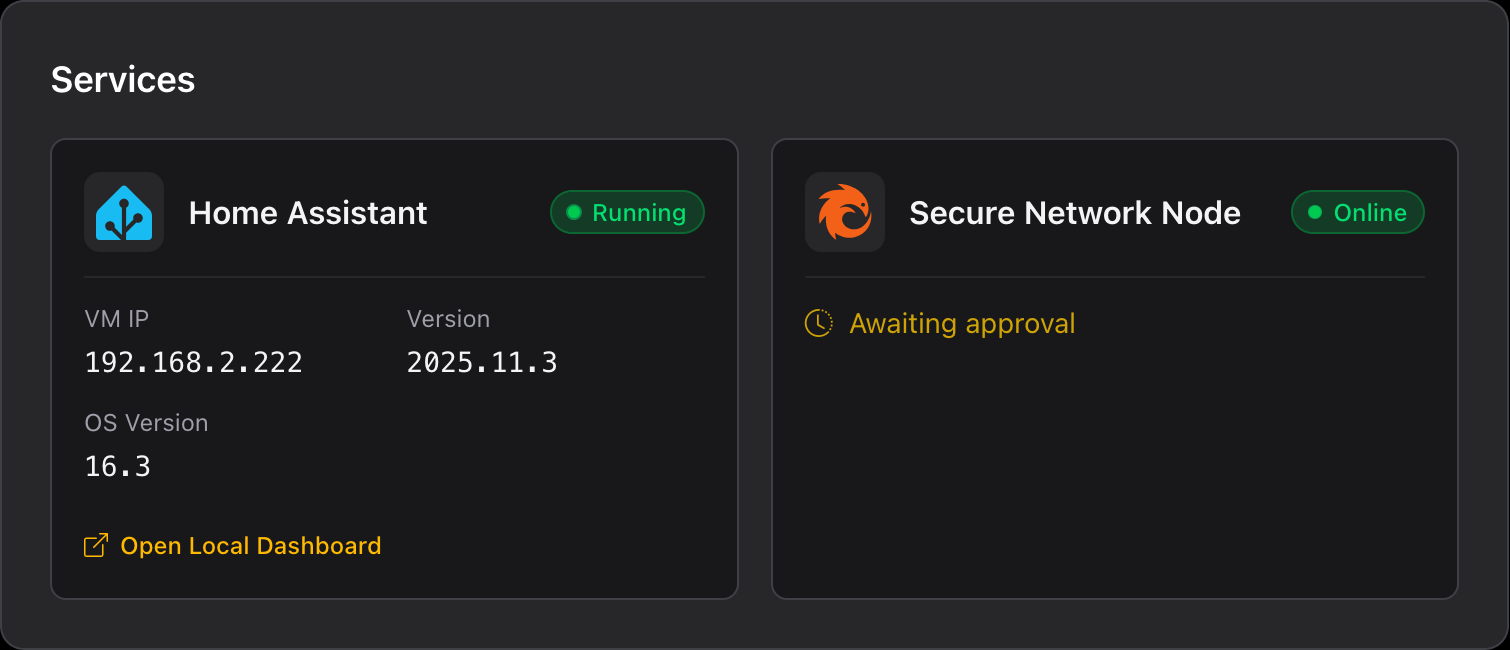Viewport: 1510px width, 650px height.
Task: Toggle the Online status badge
Action: coord(1357,212)
